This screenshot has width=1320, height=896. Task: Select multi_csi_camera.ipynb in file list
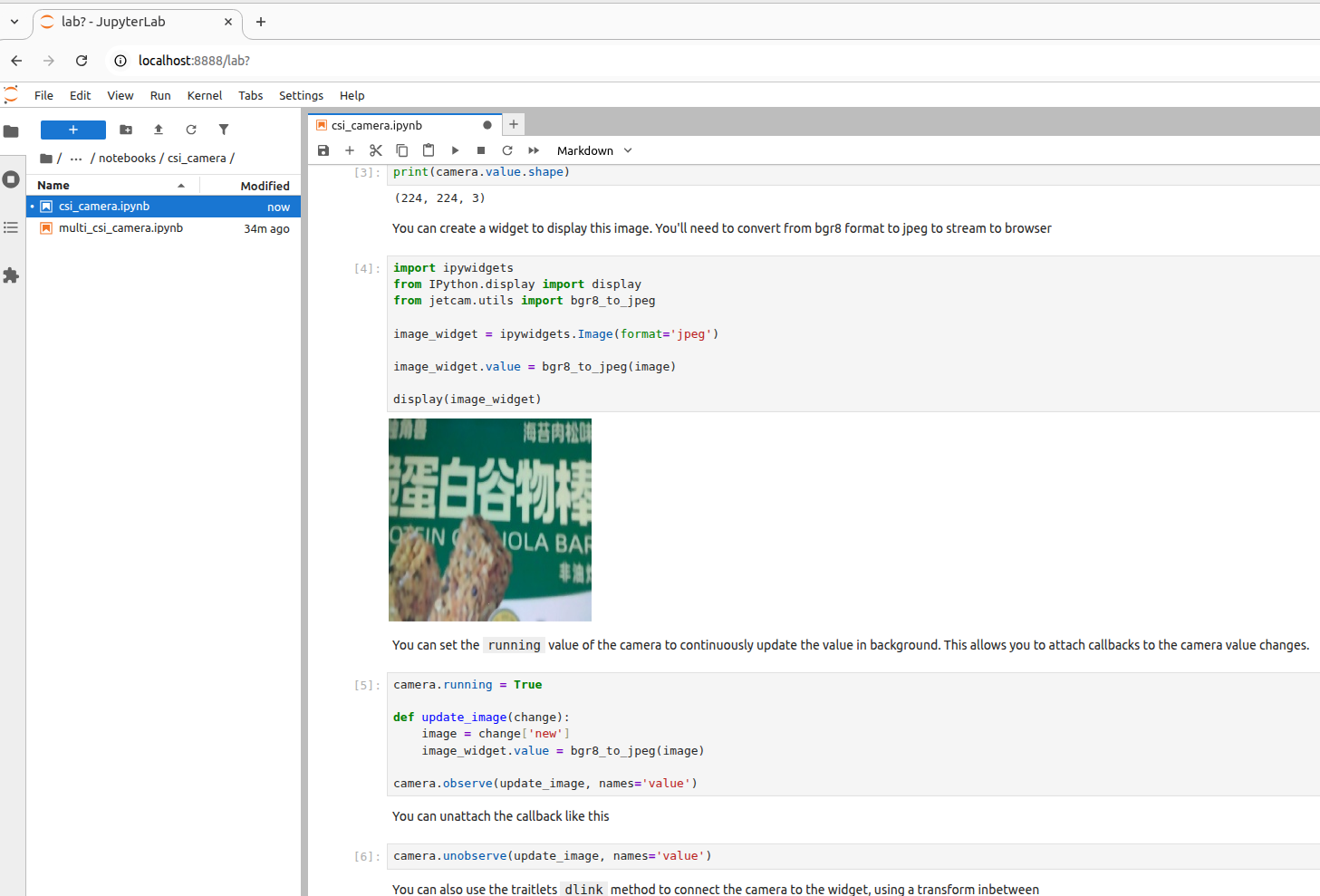163,228
